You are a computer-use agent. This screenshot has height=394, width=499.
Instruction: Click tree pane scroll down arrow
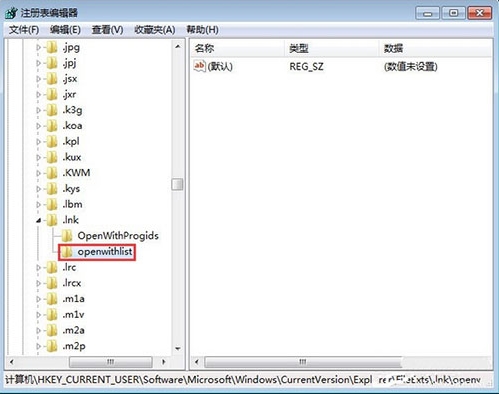coord(178,349)
